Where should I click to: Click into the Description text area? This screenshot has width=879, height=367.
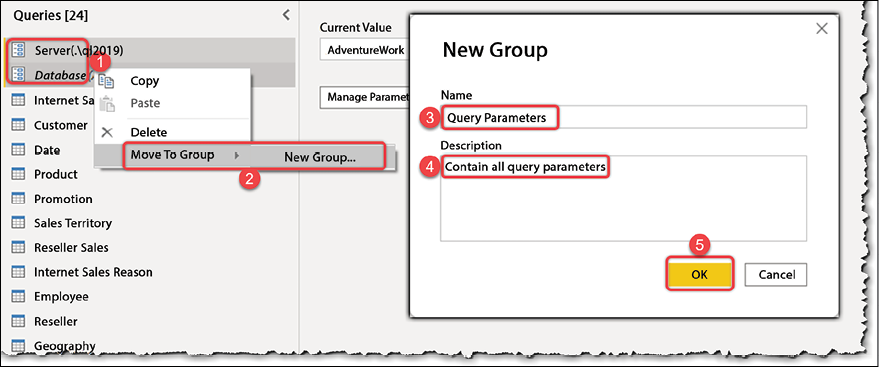[623, 198]
